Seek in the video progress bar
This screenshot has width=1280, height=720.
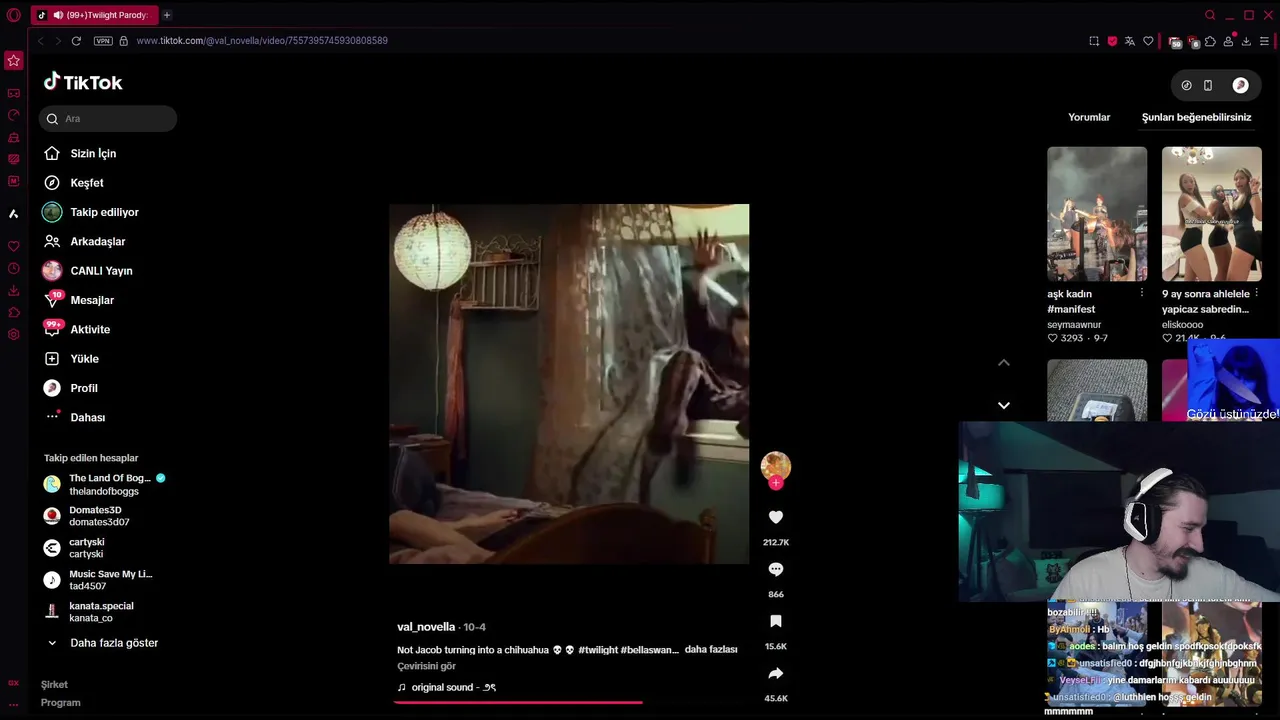[x=571, y=702]
